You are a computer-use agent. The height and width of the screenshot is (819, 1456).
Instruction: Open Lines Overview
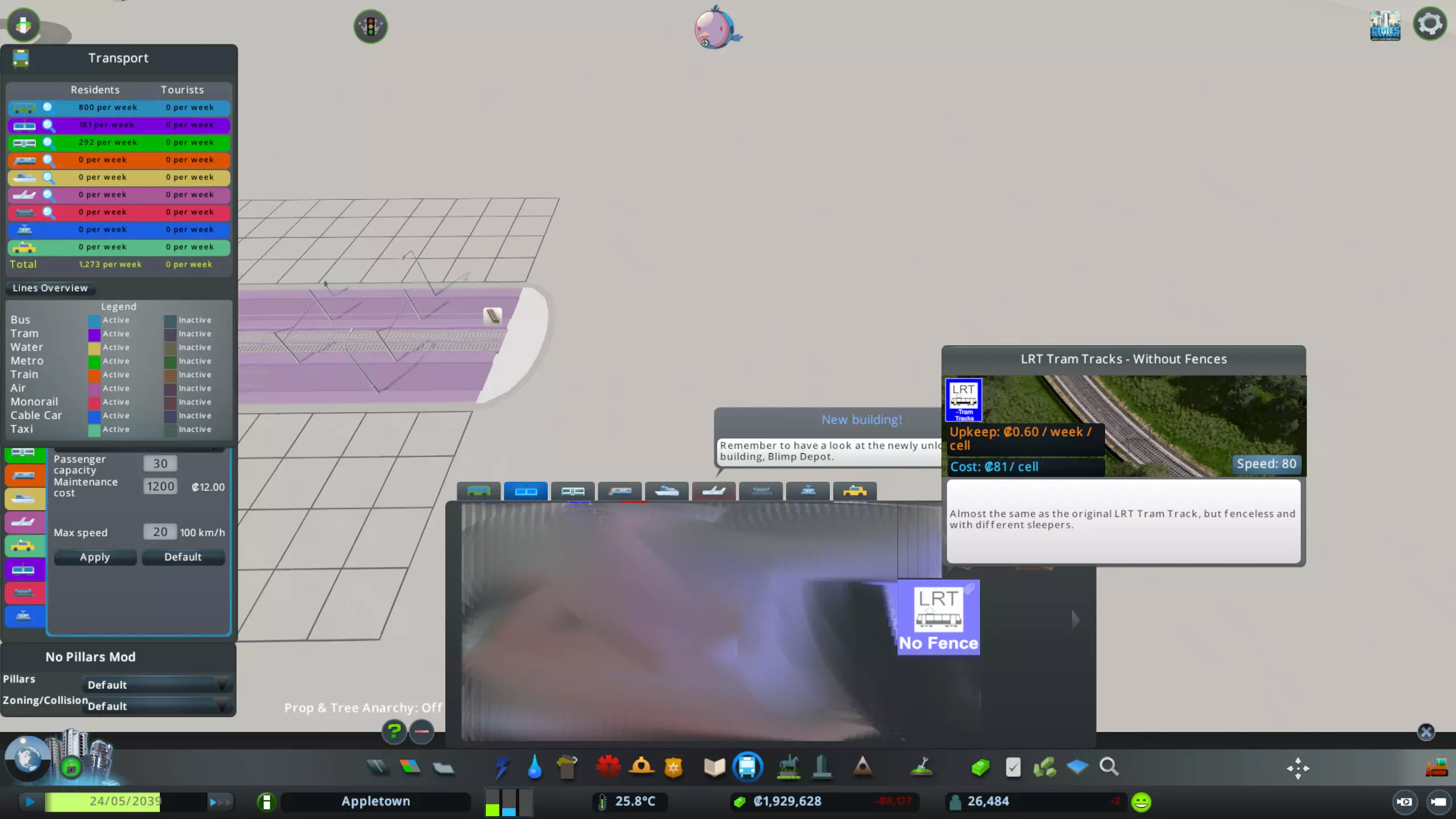[x=50, y=288]
